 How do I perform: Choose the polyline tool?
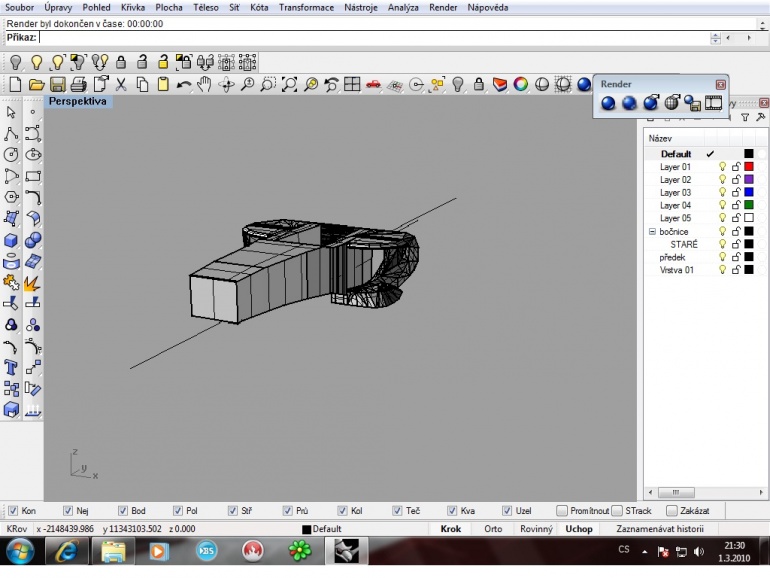pyautogui.click(x=11, y=134)
